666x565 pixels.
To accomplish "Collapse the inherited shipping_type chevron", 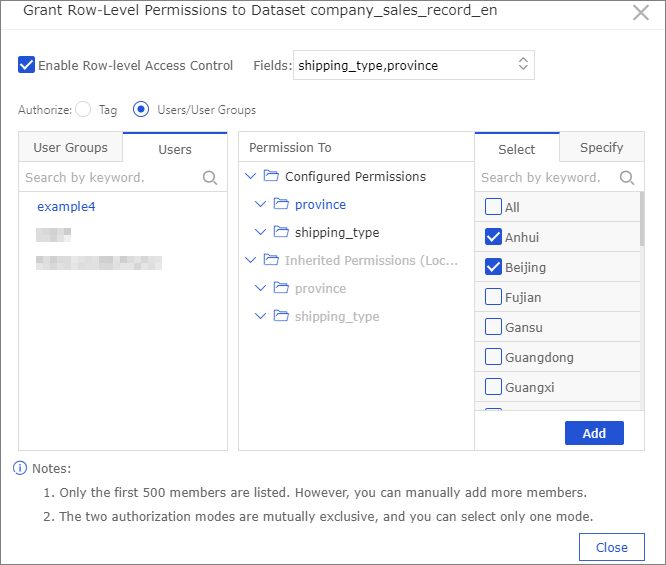I will pos(260,316).
